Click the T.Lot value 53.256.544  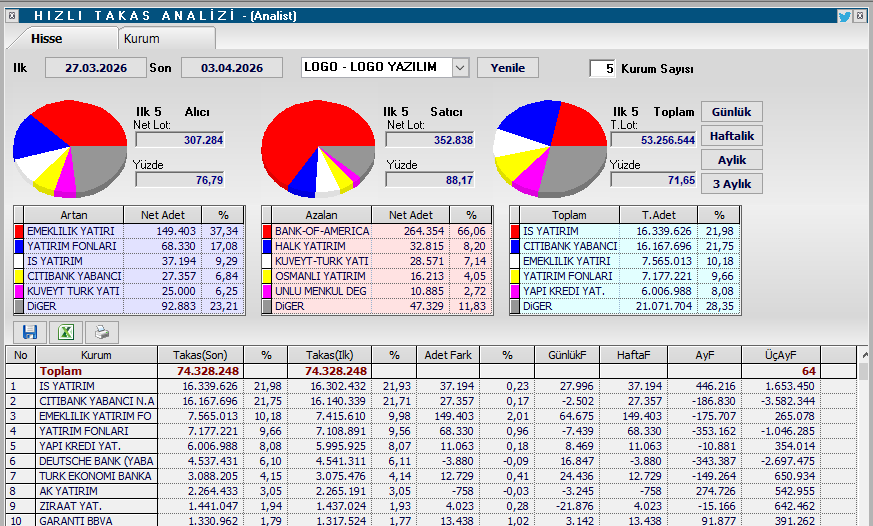653,140
